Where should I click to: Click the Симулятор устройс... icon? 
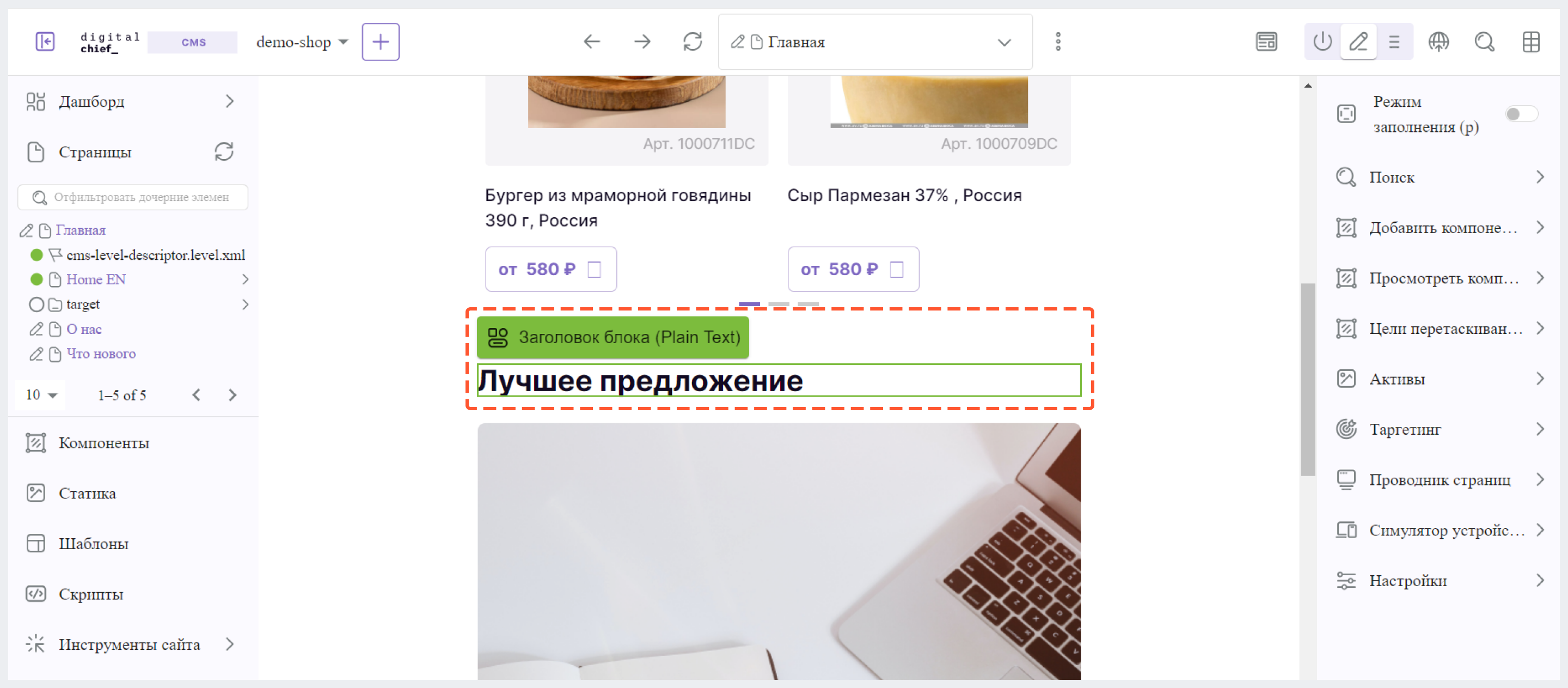(x=1348, y=531)
